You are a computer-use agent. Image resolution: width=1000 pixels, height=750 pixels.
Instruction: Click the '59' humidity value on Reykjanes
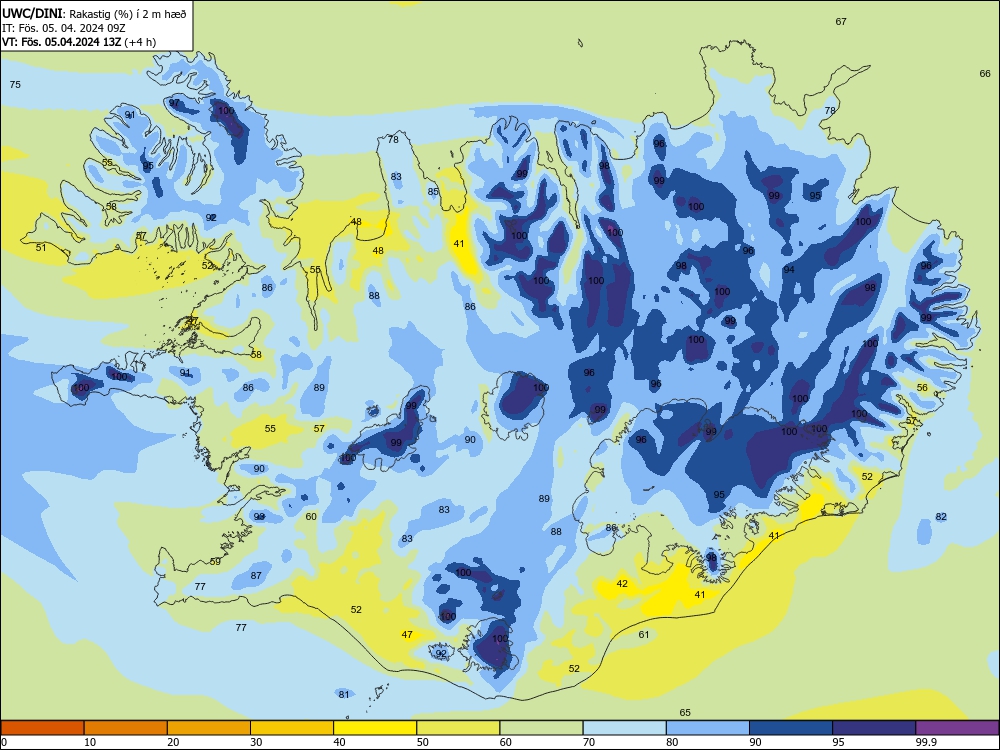(216, 562)
